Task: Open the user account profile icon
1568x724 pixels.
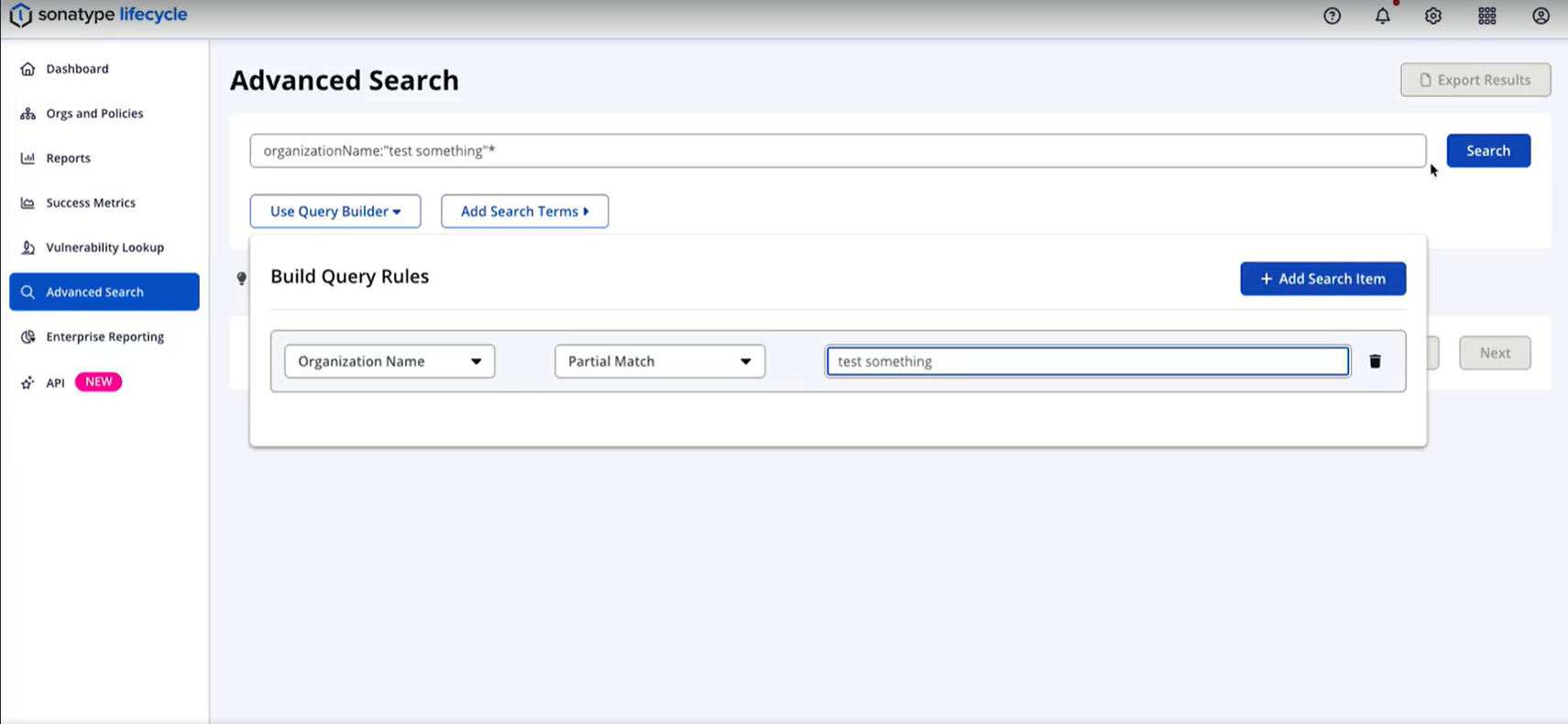Action: pos(1541,16)
